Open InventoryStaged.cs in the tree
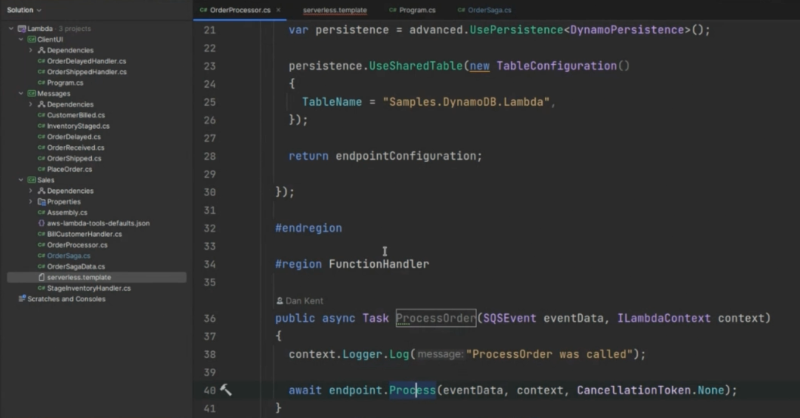 [78, 126]
